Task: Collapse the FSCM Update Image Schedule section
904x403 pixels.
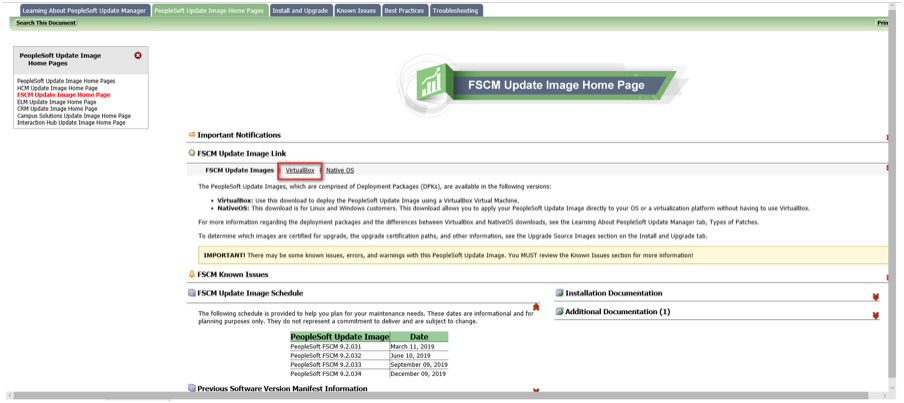Action: (x=536, y=307)
